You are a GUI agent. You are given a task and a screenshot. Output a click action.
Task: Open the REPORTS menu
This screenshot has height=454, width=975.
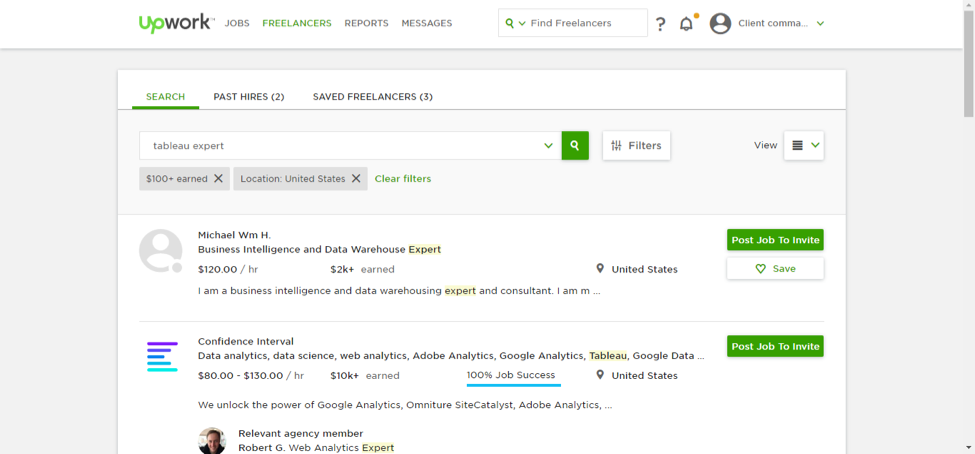coord(366,23)
